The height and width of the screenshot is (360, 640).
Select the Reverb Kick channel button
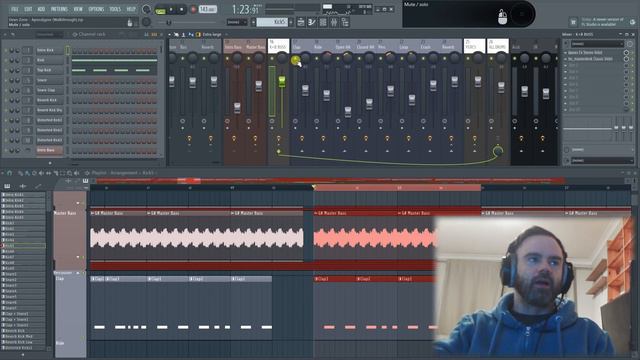click(50, 100)
